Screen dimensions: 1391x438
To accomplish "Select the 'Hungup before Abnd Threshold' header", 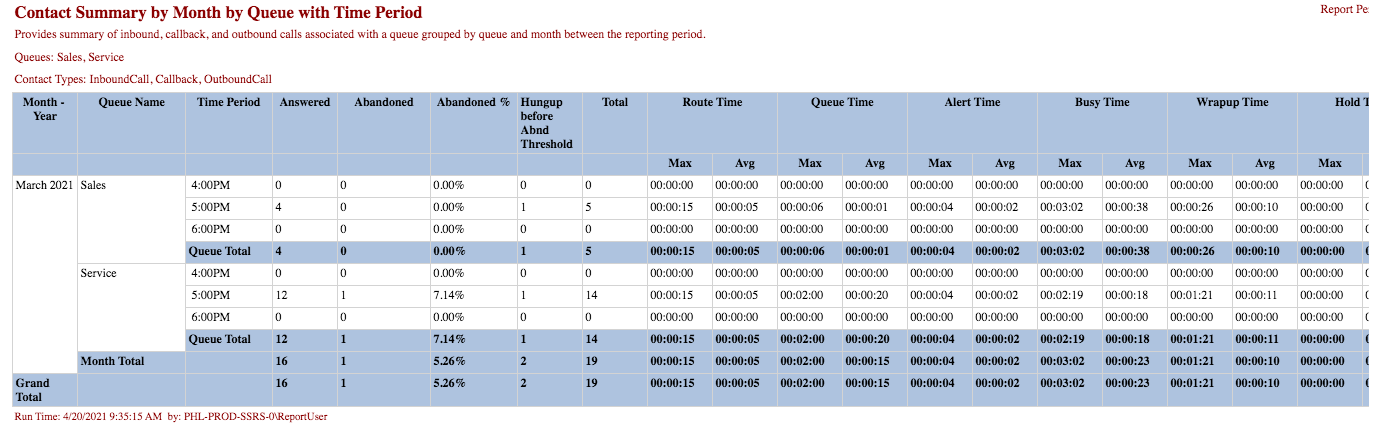I will click(x=547, y=123).
